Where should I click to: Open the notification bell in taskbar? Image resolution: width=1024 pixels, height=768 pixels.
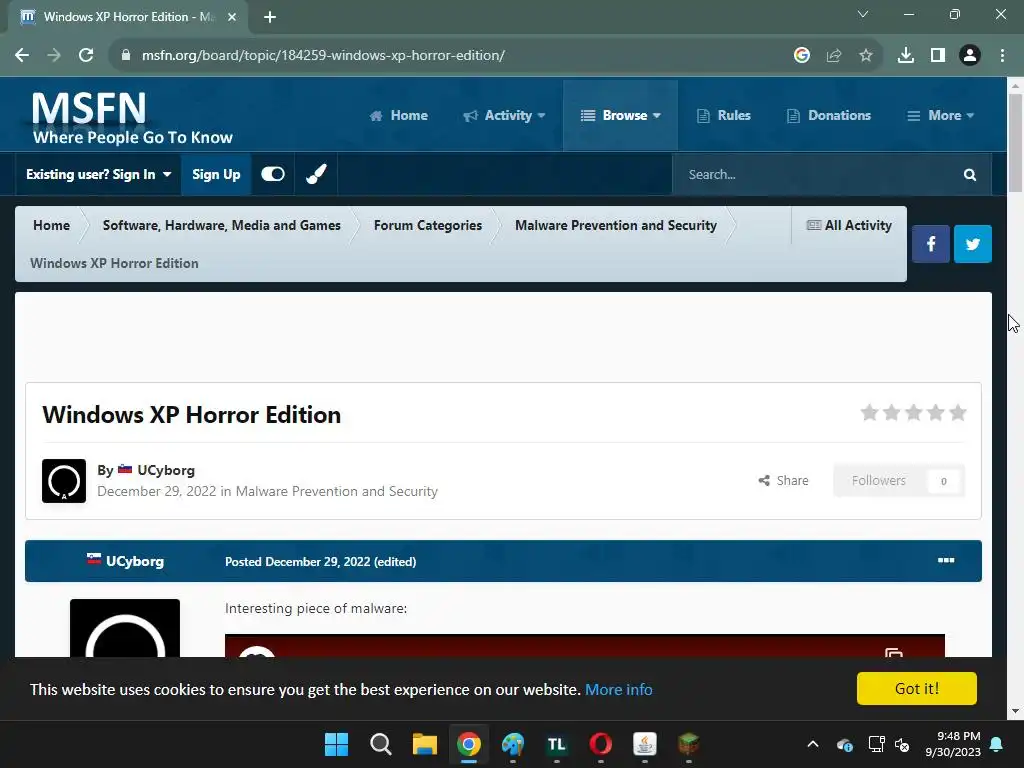pos(997,744)
